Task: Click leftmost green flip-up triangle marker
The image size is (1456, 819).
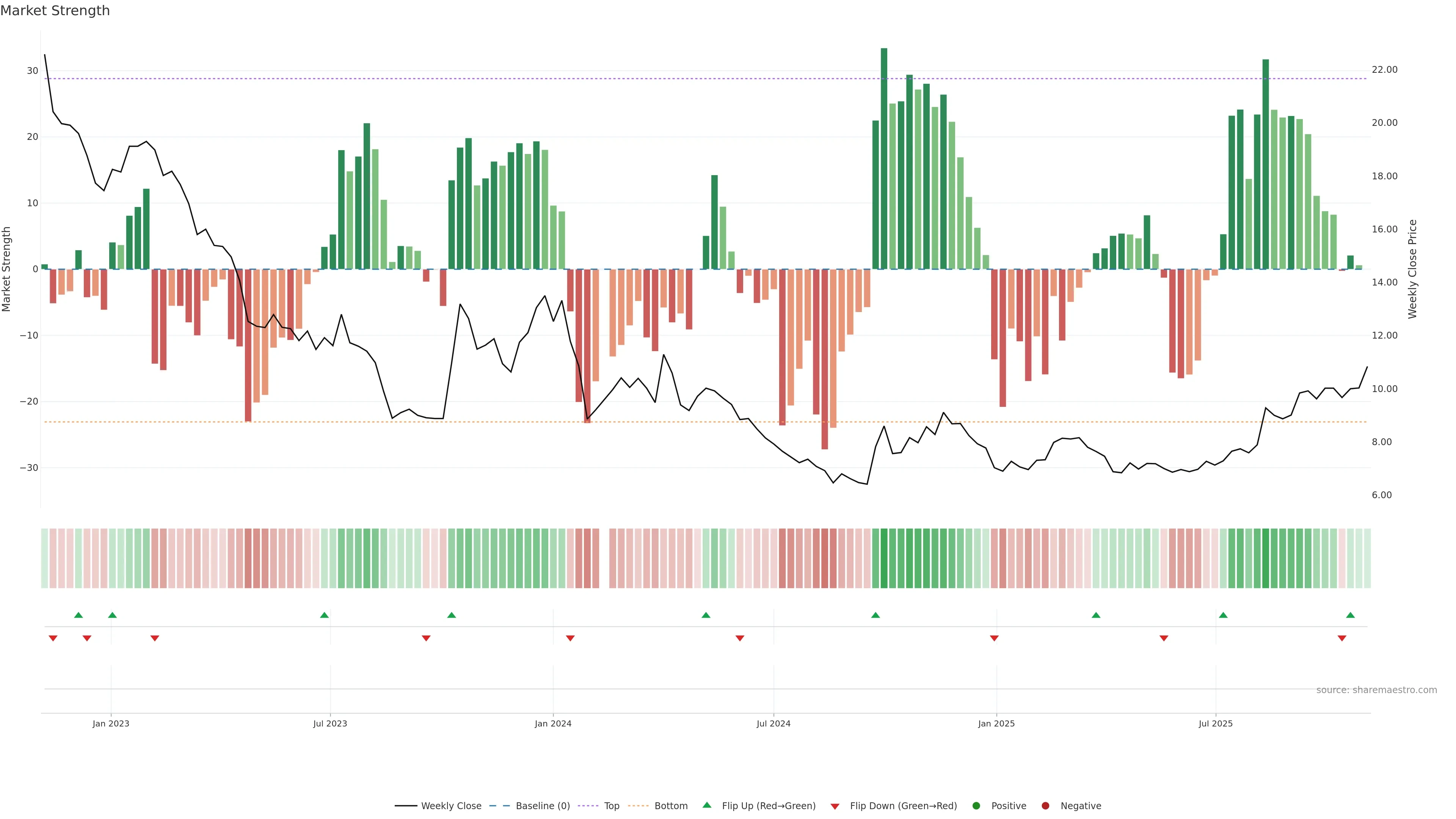Action: click(x=78, y=615)
